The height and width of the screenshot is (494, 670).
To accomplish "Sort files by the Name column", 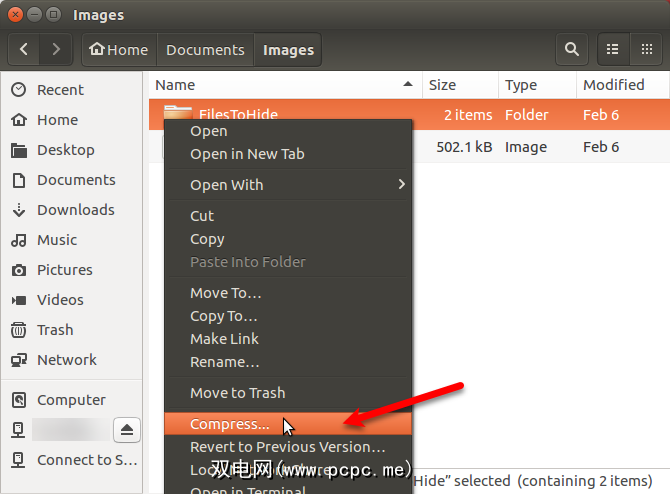I will [x=280, y=85].
